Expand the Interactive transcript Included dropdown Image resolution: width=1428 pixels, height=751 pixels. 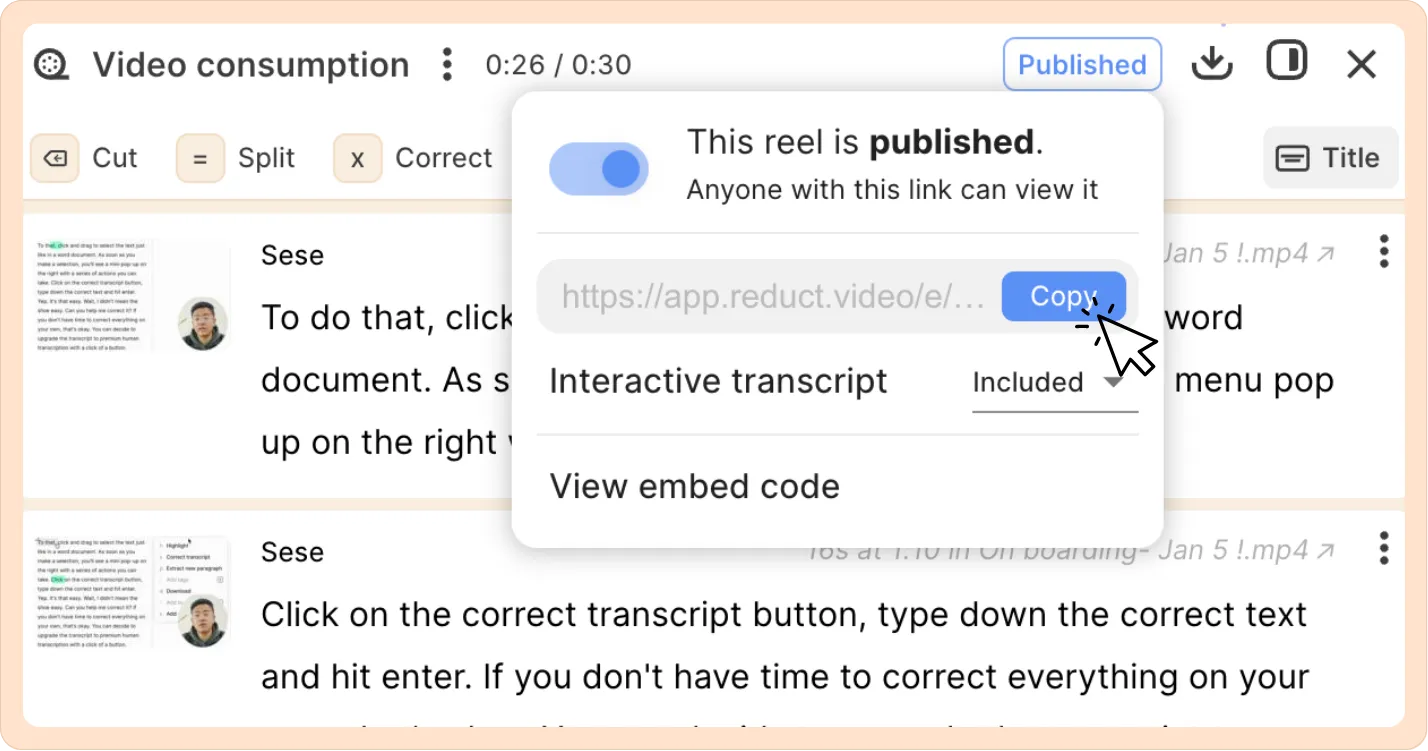point(1055,383)
